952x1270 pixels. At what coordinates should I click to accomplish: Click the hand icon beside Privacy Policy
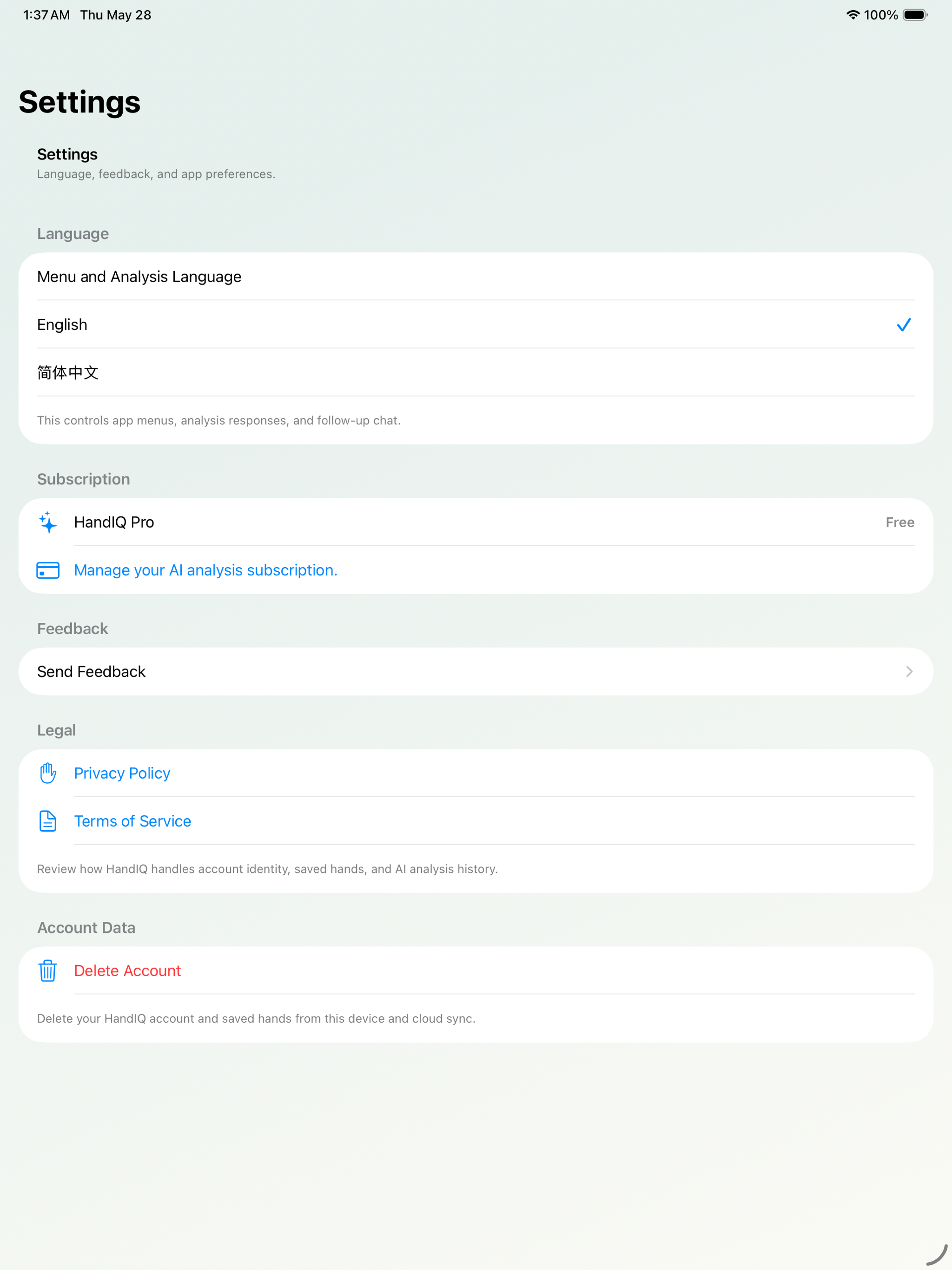(48, 773)
